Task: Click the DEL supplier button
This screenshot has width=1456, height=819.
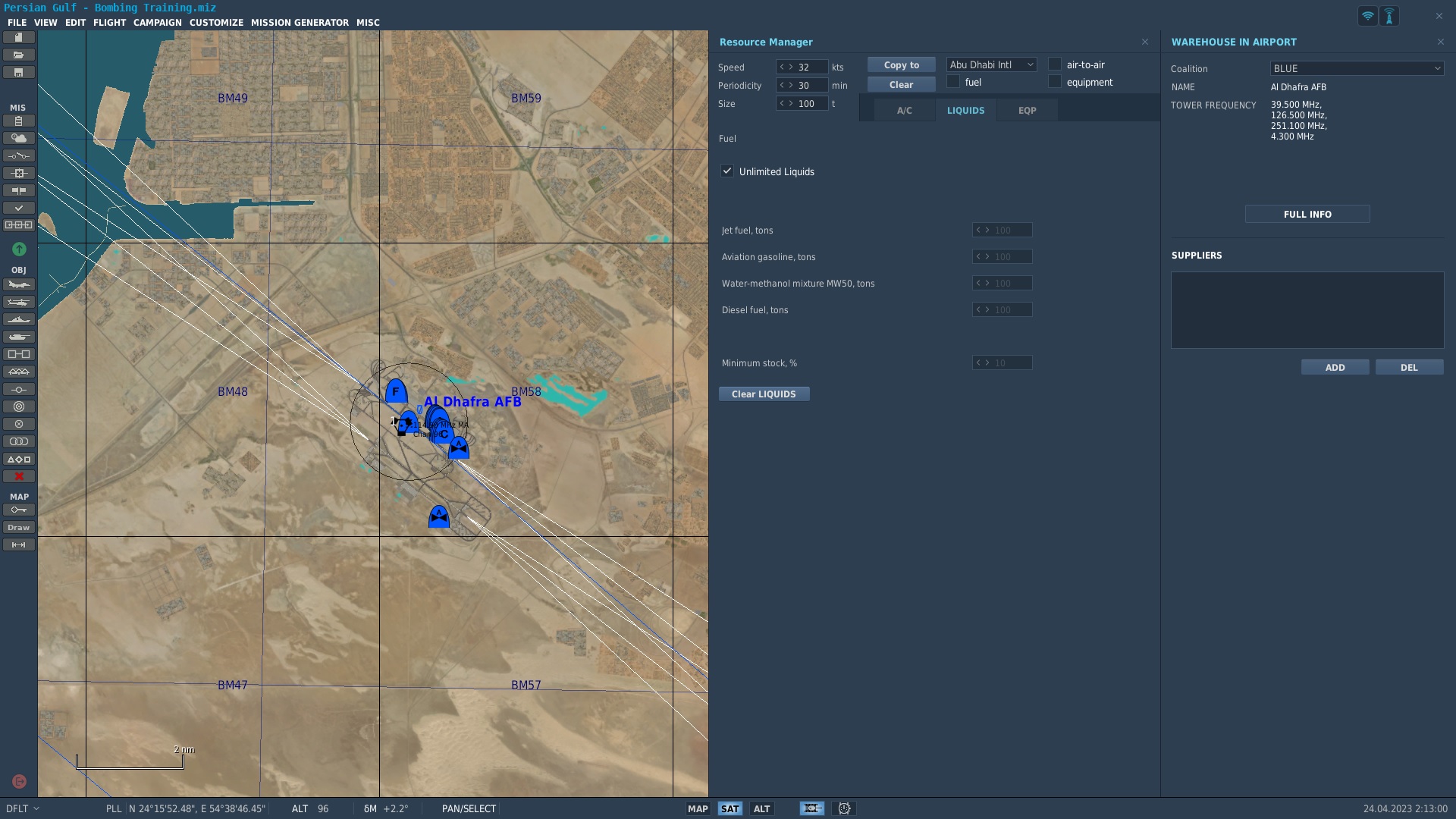Action: (x=1409, y=367)
